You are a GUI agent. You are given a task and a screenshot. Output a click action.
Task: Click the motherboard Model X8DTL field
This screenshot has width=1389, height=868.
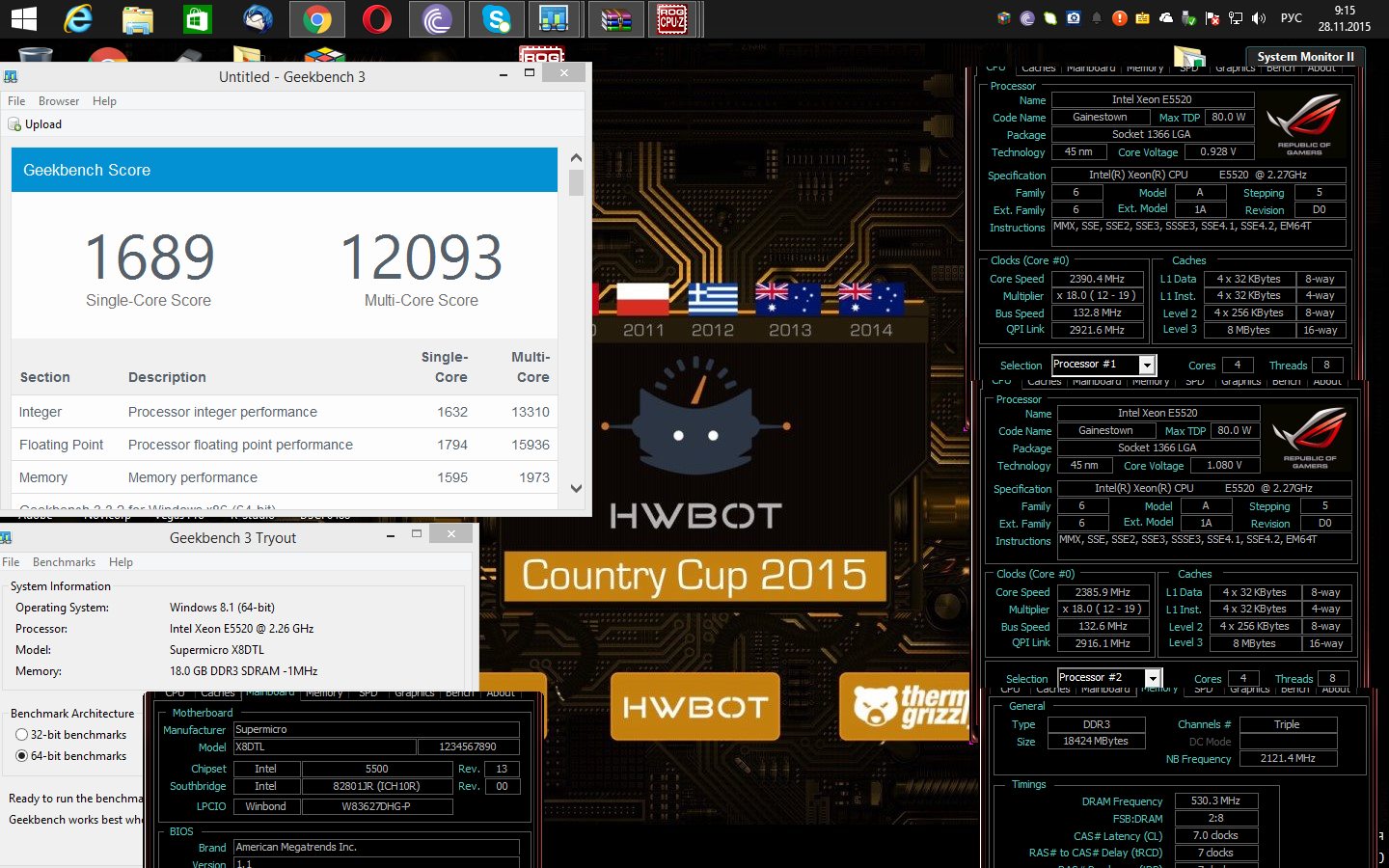[x=324, y=746]
